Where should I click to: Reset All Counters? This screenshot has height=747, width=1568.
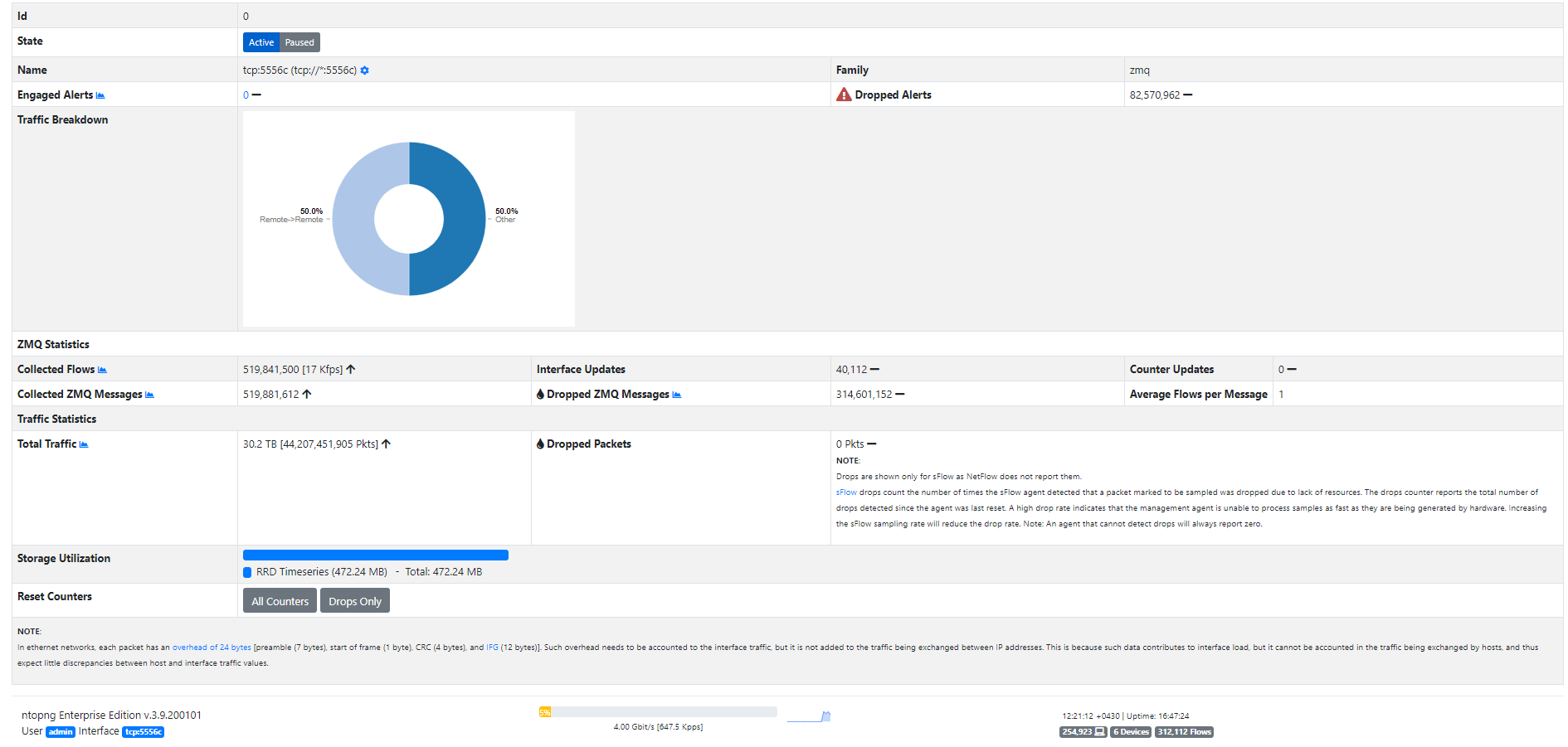click(x=280, y=601)
